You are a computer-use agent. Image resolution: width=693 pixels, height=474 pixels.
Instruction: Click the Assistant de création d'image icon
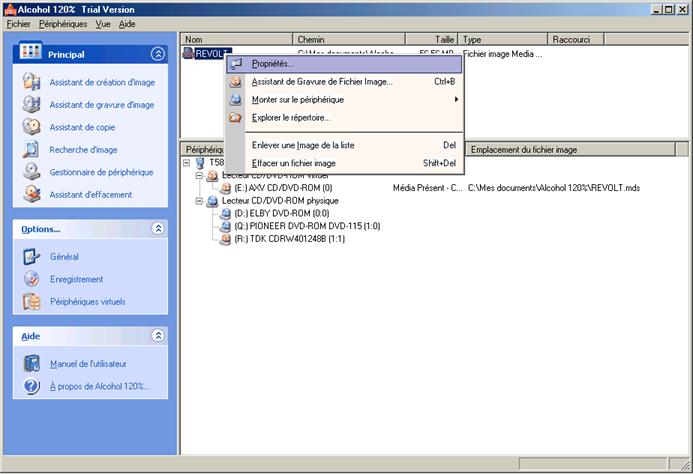click(31, 82)
